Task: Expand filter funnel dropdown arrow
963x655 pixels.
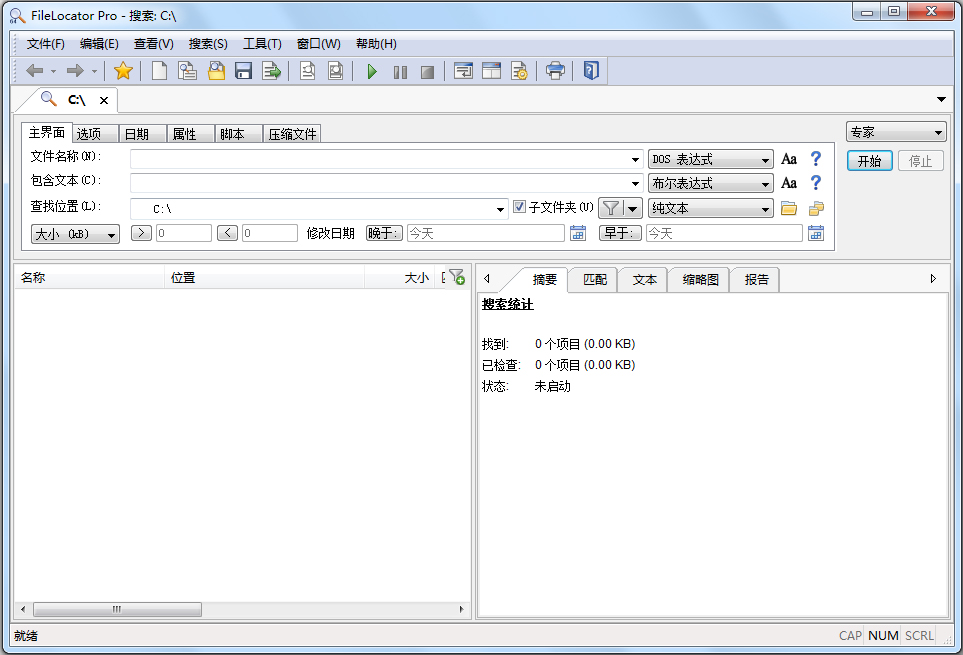Action: [633, 209]
